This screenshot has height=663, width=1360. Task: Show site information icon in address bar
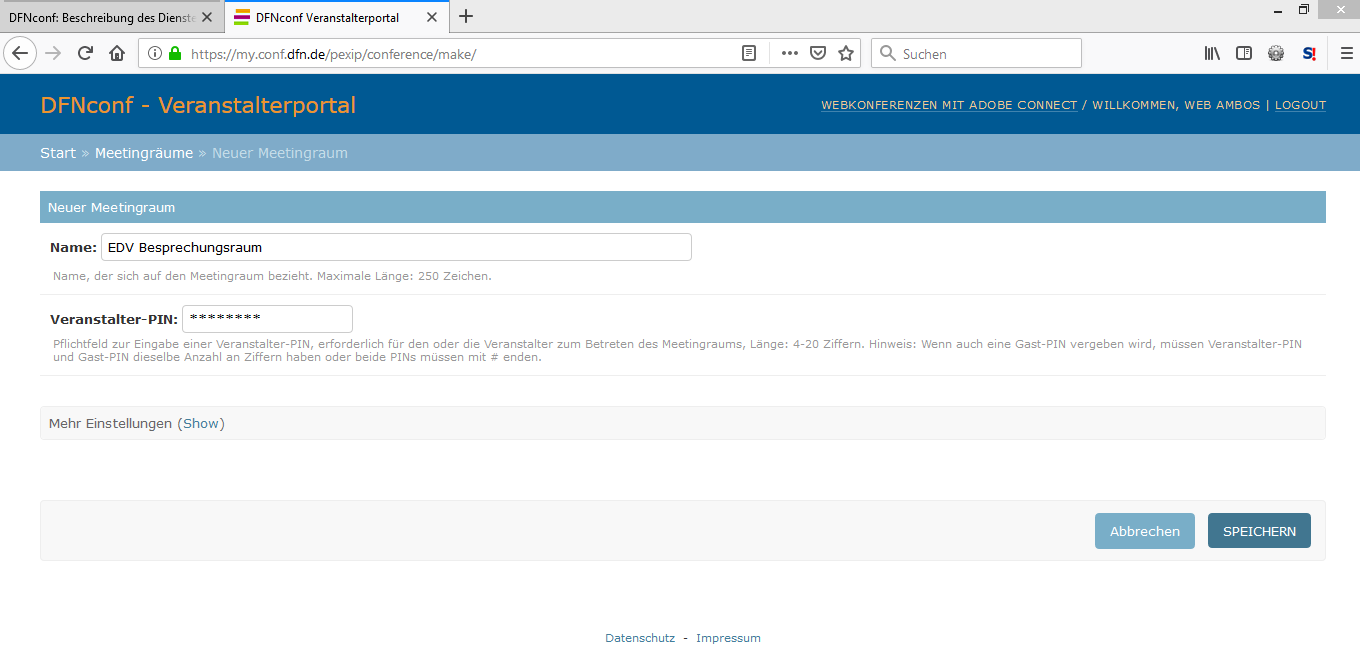coord(155,54)
